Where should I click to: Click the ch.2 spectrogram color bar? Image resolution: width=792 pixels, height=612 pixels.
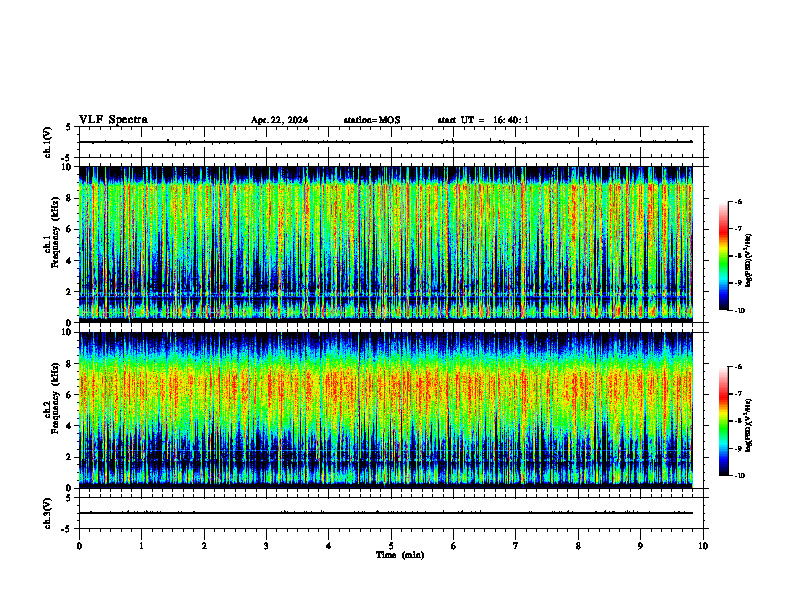click(724, 421)
